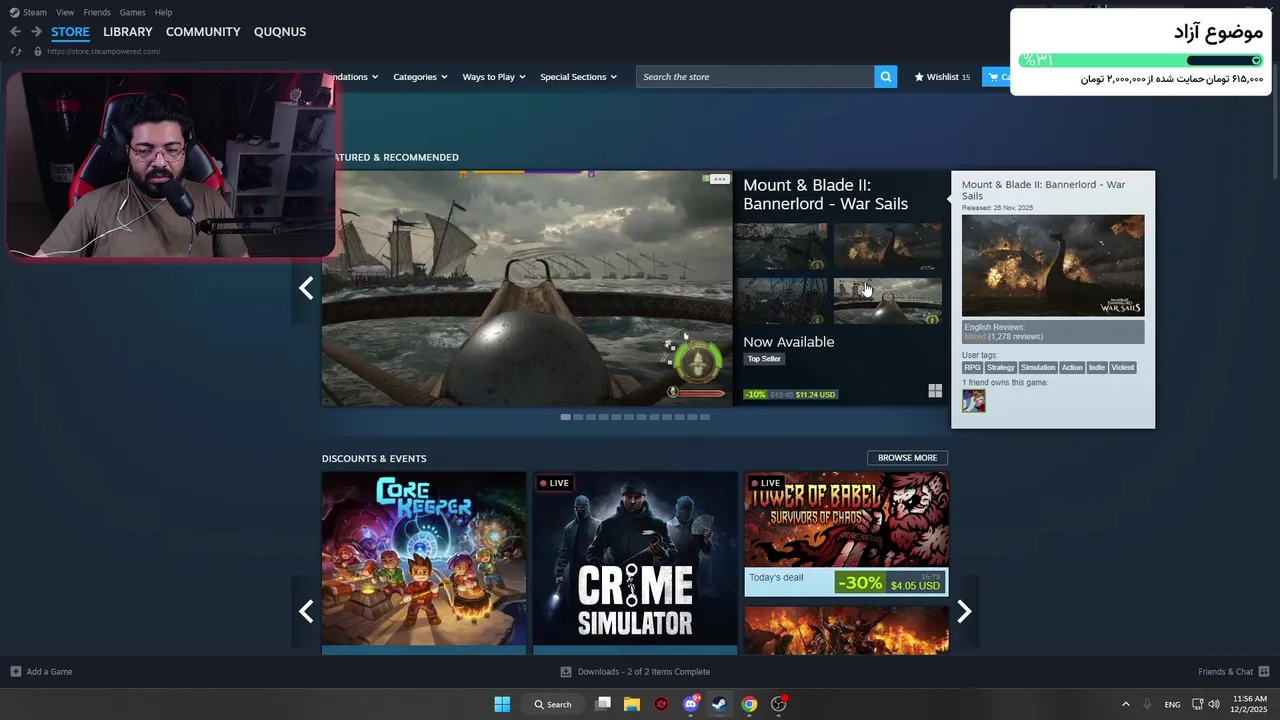Click Downloads - 2 of 2 Items Complete

click(644, 672)
